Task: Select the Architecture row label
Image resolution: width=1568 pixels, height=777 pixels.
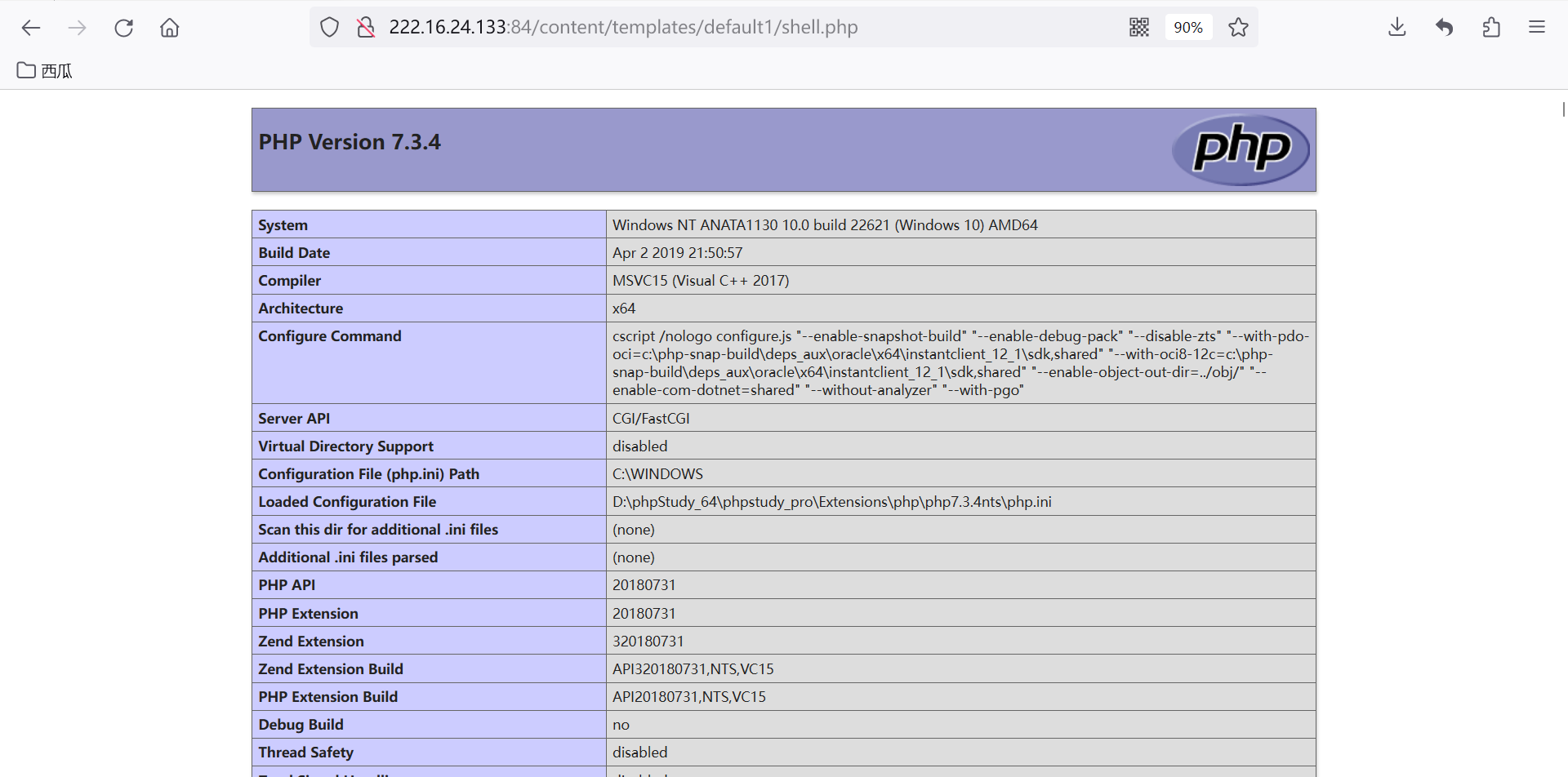Action: click(301, 309)
